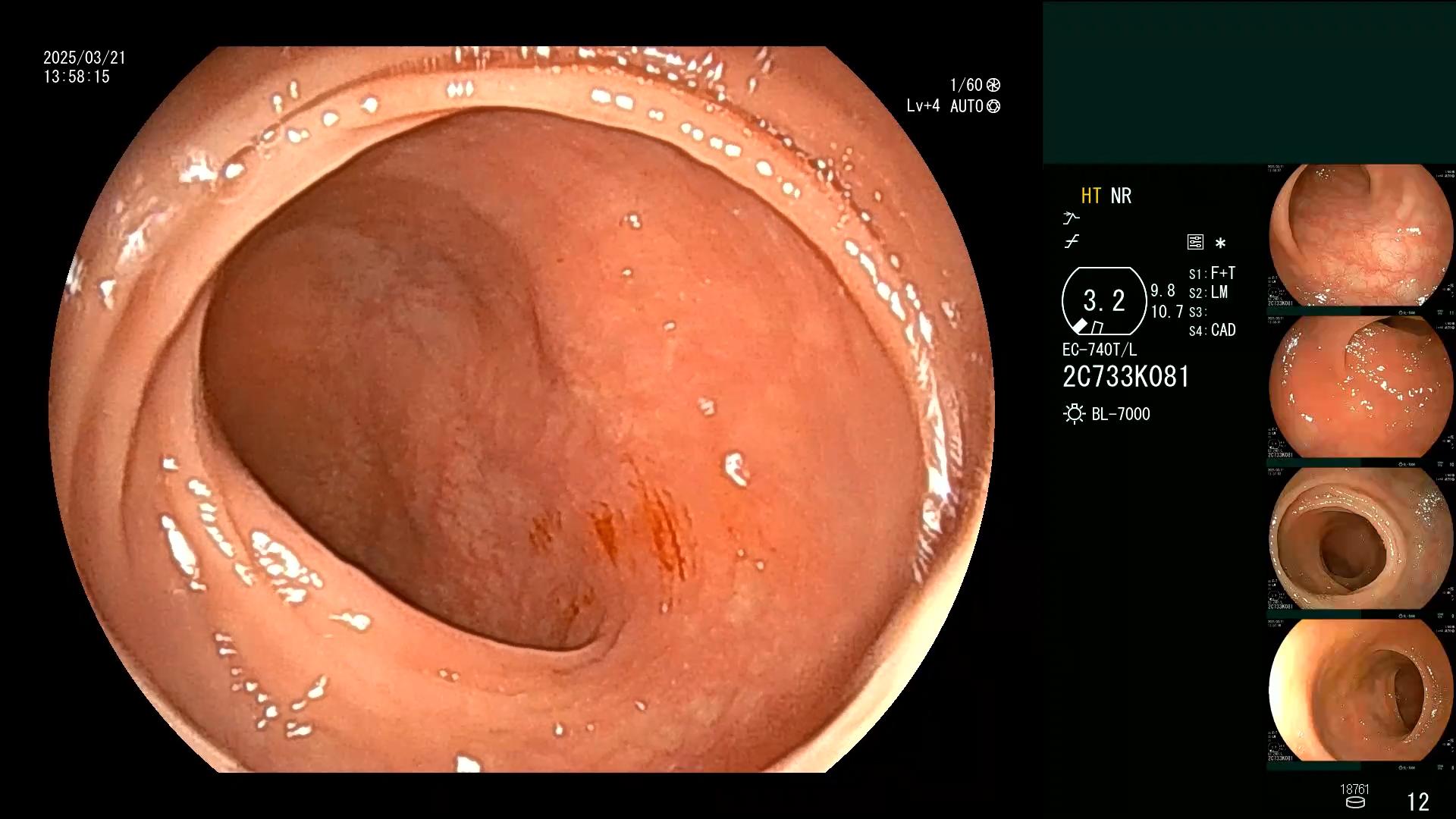The width and height of the screenshot is (1456, 819).
Task: Click the BL-7000 light source label
Action: 1121,414
